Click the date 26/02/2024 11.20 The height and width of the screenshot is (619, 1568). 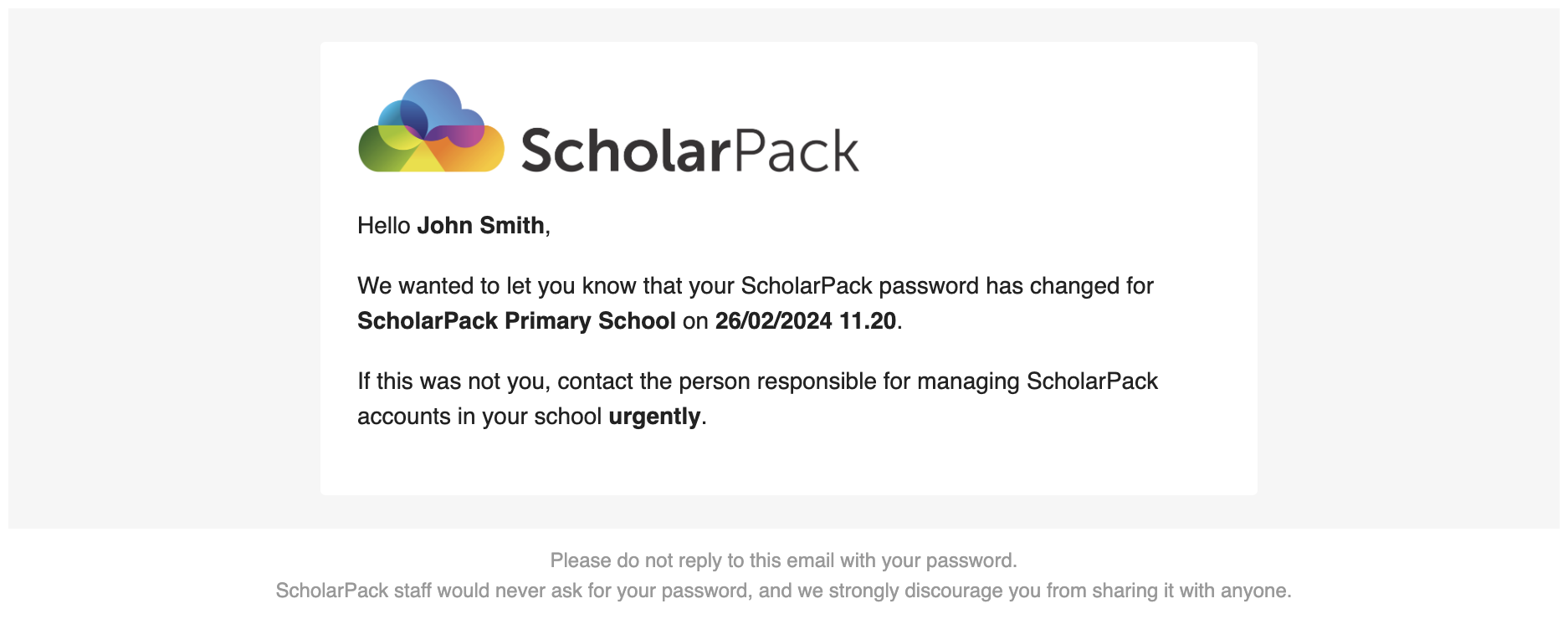806,320
